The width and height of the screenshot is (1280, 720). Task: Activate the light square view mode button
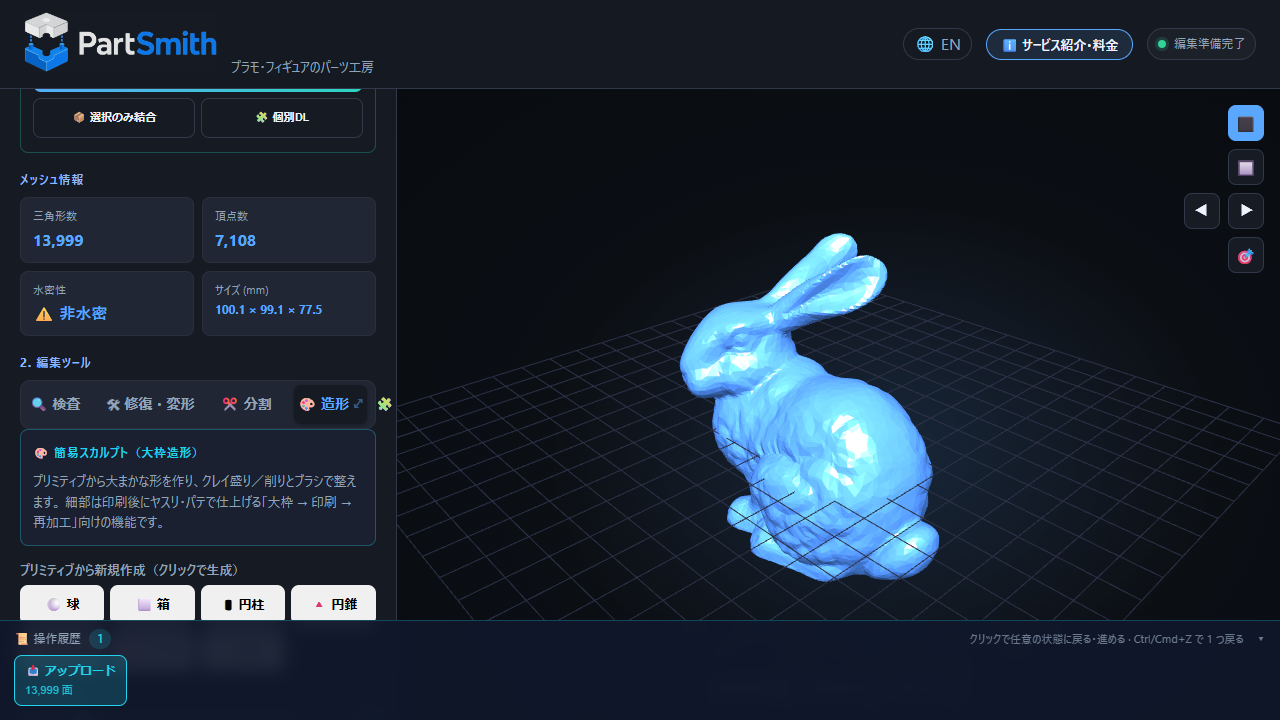click(1246, 167)
